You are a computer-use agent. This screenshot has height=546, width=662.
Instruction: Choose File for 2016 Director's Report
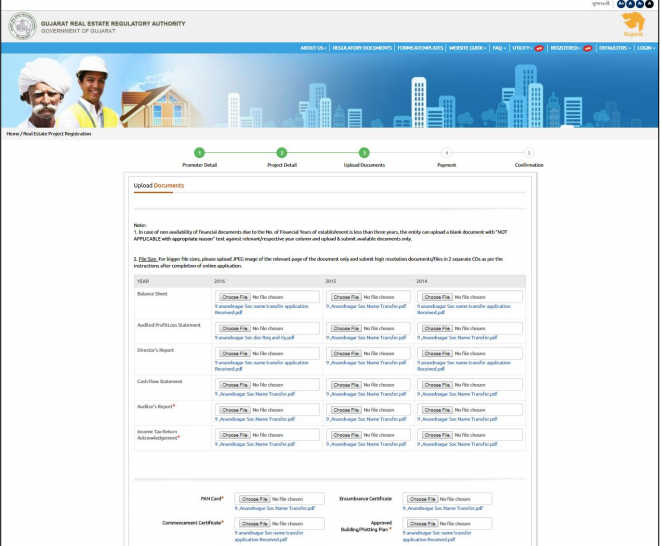tap(235, 353)
